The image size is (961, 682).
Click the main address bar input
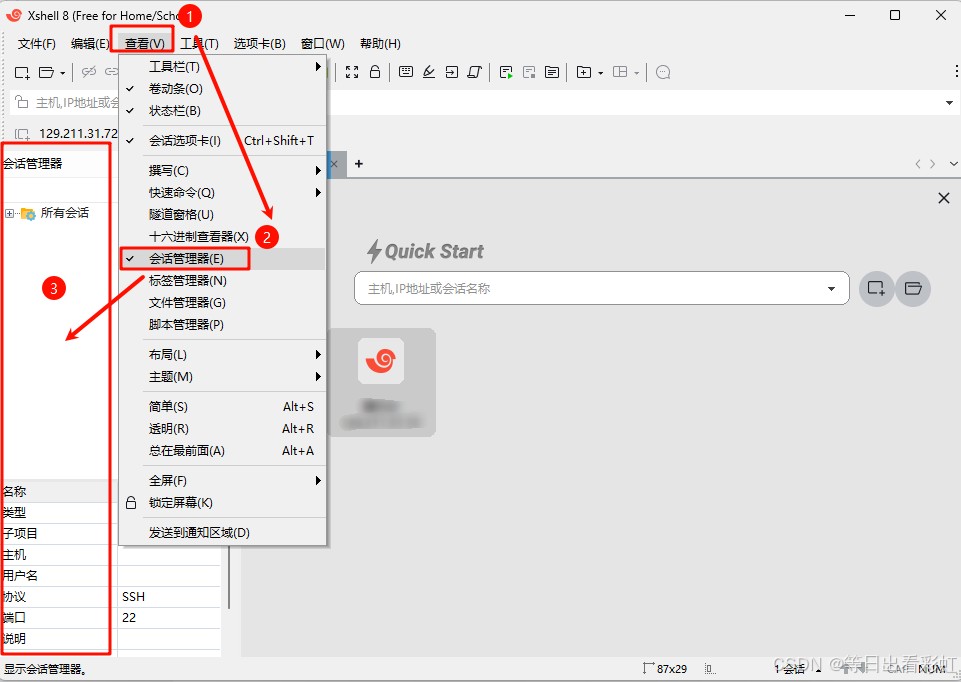pos(484,102)
